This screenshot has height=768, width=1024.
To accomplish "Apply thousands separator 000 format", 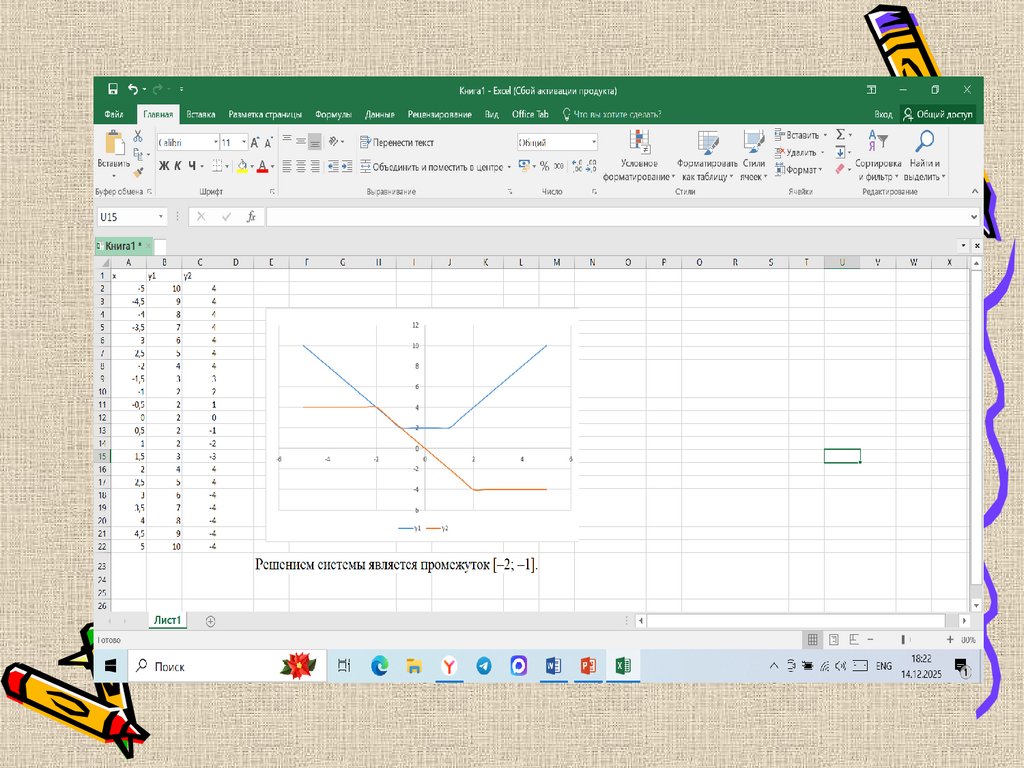I will tap(558, 167).
